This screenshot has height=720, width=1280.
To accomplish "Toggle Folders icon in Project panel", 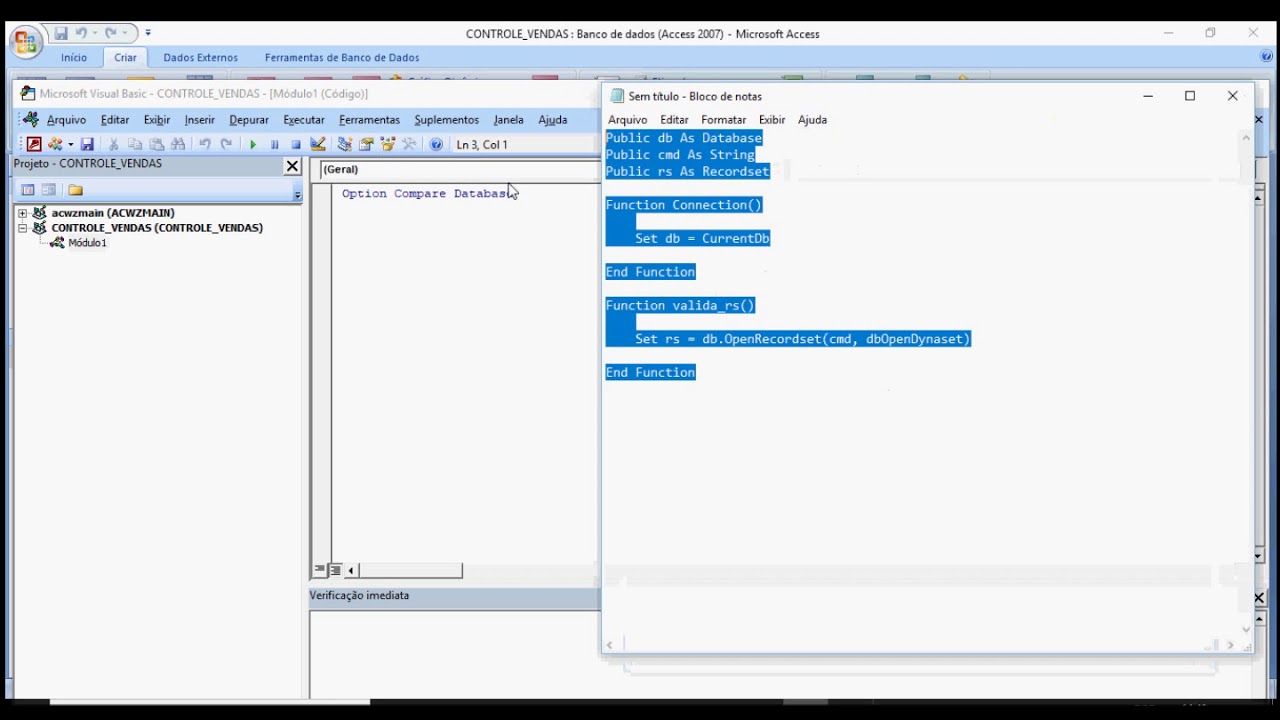I will (x=75, y=190).
